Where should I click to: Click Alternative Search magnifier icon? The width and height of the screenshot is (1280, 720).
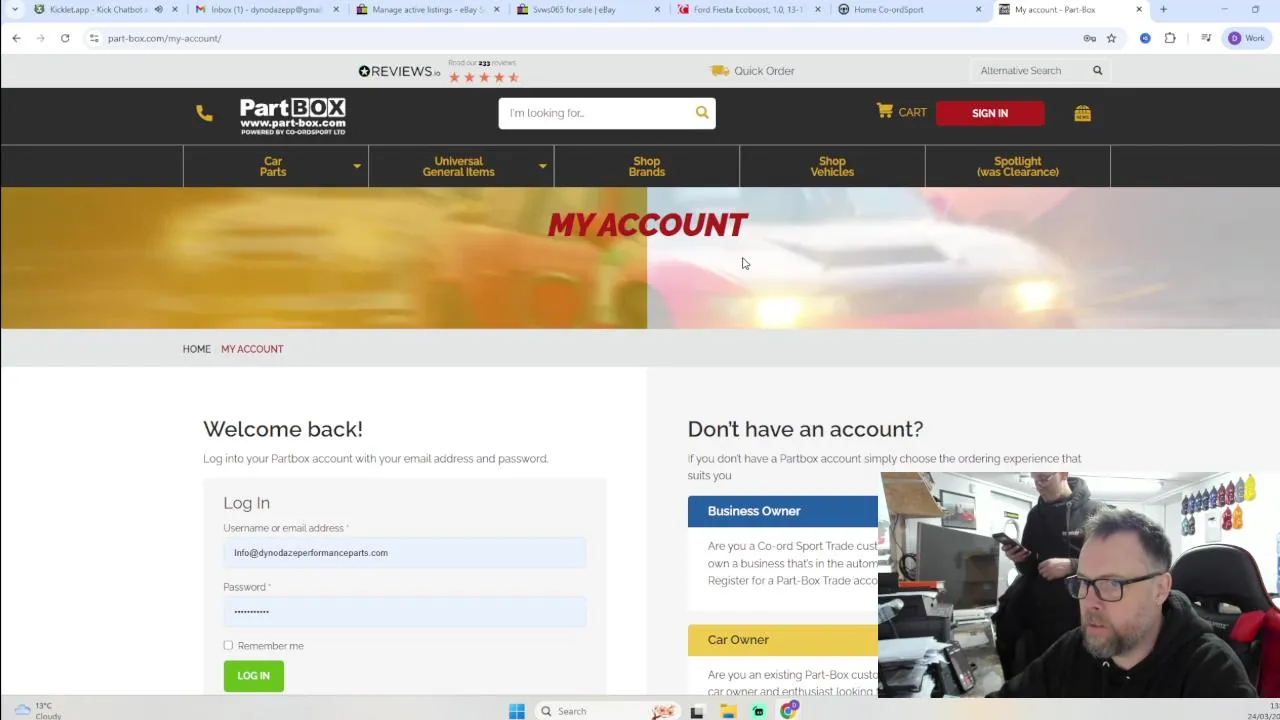pyautogui.click(x=1097, y=71)
